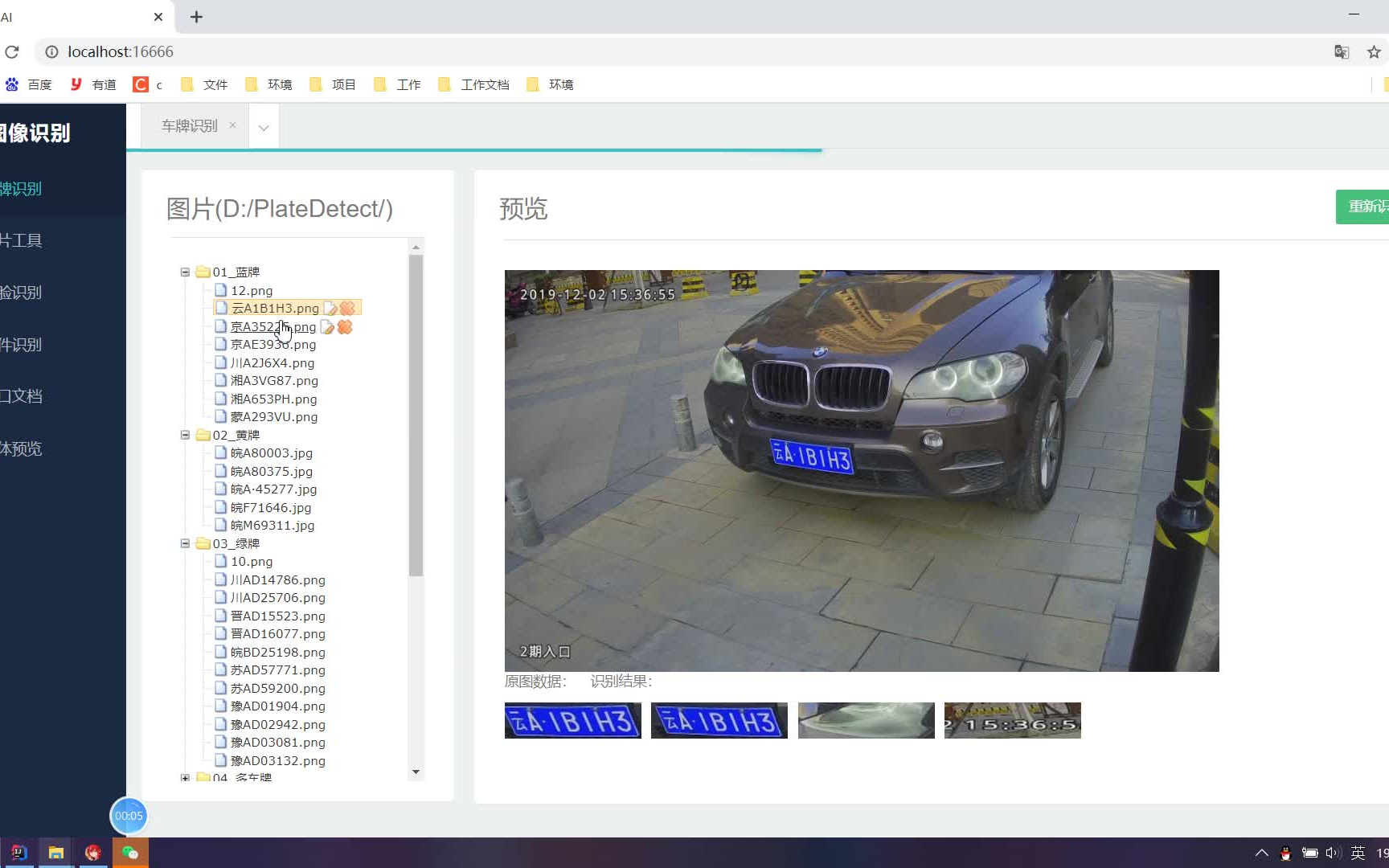Click the edit icon beside 京A35225.png
This screenshot has height=868, width=1389.
[327, 327]
